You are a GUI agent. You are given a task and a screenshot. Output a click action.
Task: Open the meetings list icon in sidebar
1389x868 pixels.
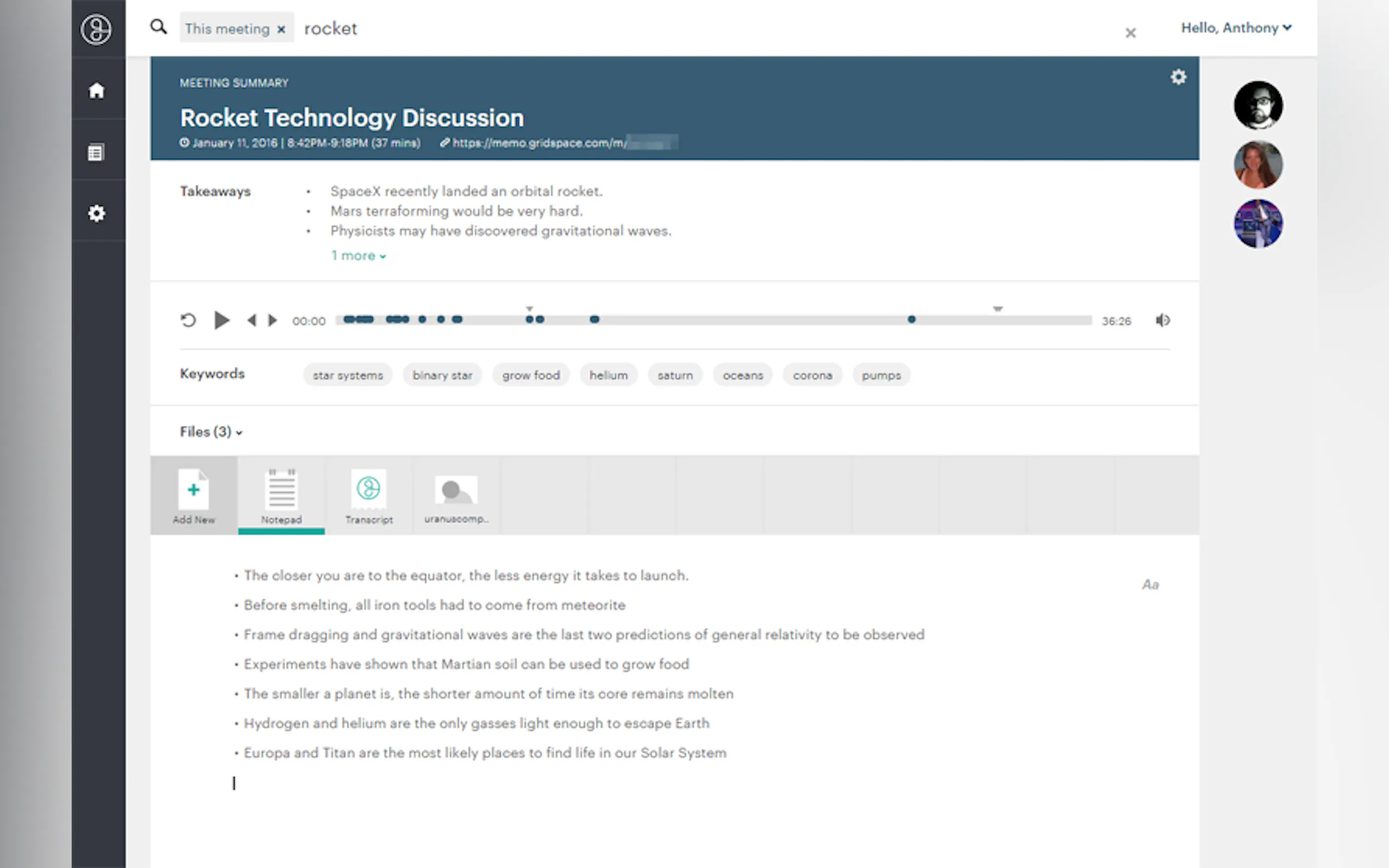(x=96, y=153)
